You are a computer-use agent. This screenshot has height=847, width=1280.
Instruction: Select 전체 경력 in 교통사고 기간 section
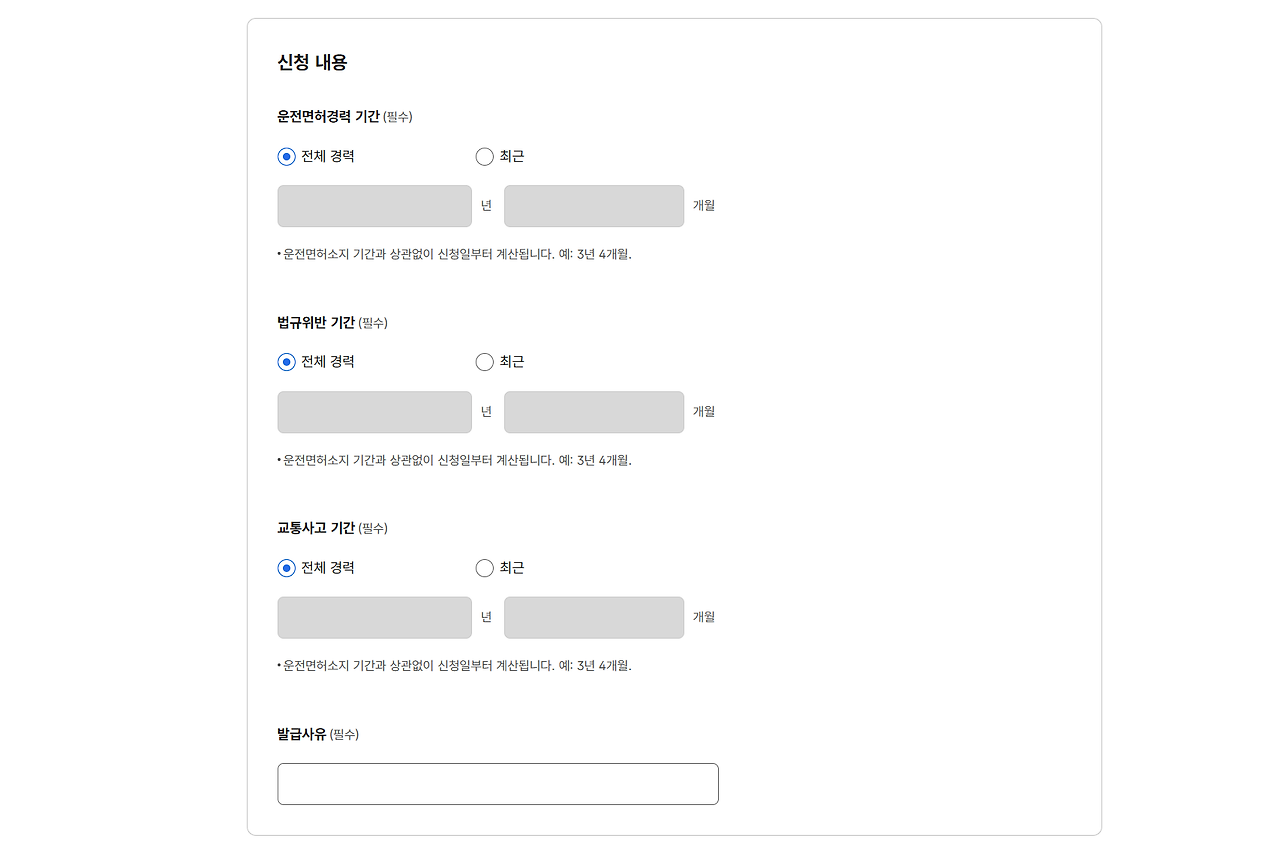[x=286, y=568]
